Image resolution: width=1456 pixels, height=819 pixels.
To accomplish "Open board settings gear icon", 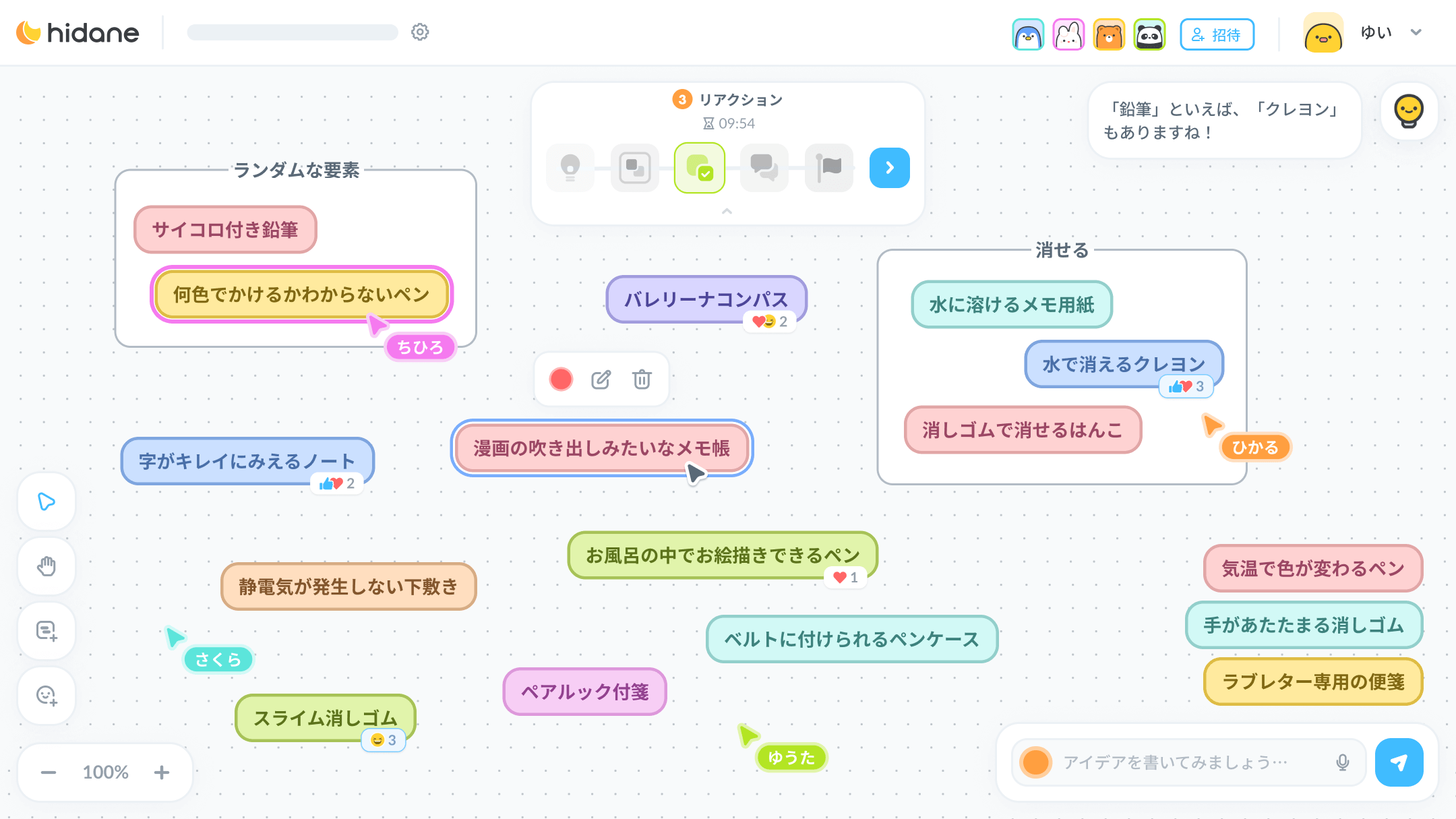I will pyautogui.click(x=420, y=32).
